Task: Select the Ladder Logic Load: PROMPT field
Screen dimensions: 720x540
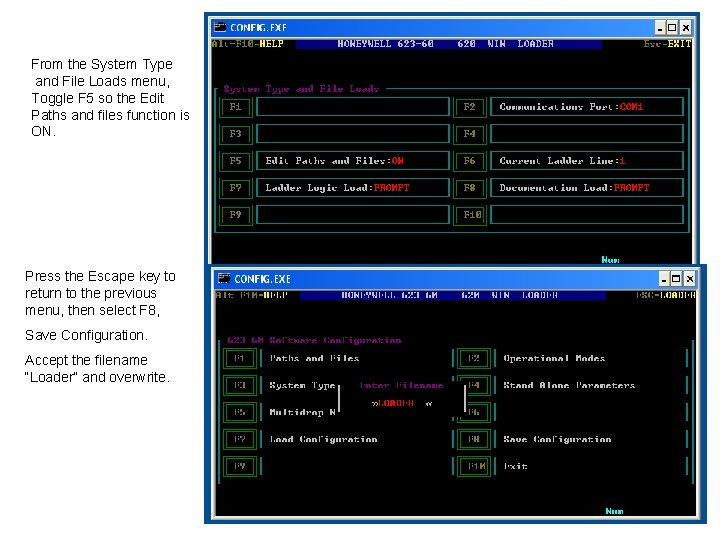Action: click(x=353, y=188)
